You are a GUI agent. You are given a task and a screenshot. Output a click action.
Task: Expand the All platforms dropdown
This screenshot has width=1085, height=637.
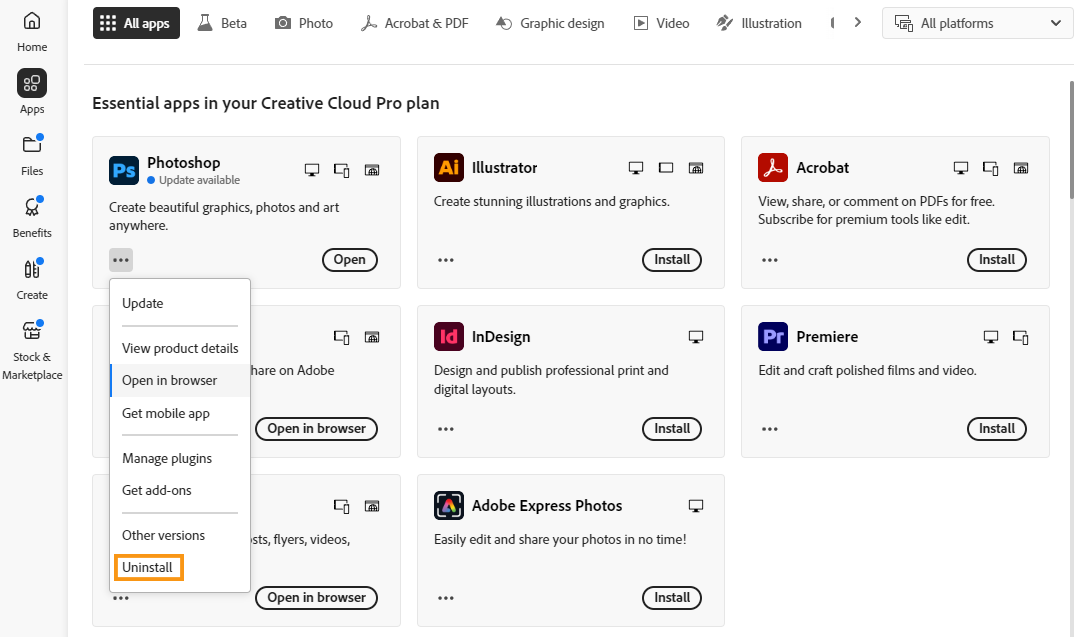click(x=977, y=23)
